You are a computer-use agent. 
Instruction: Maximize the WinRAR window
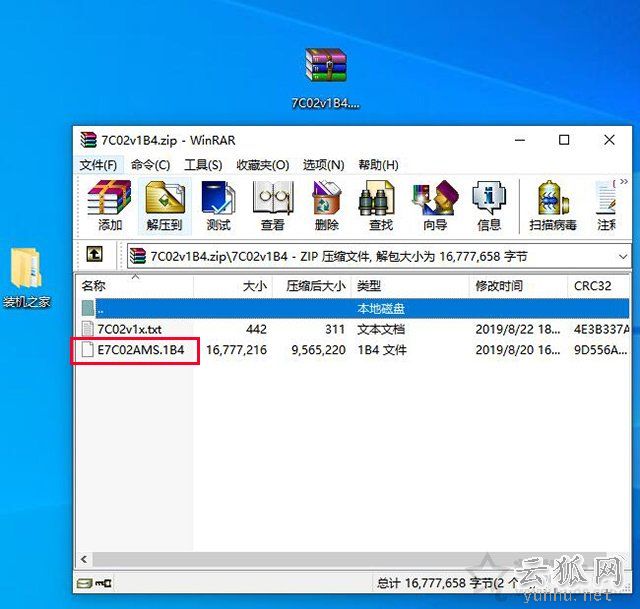564,140
